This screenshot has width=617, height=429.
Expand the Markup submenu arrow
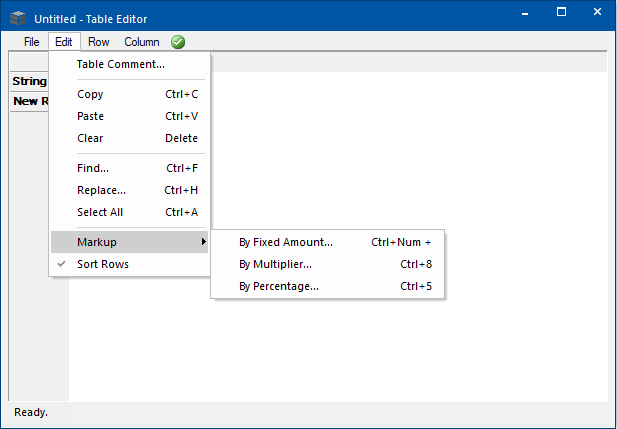click(x=203, y=242)
